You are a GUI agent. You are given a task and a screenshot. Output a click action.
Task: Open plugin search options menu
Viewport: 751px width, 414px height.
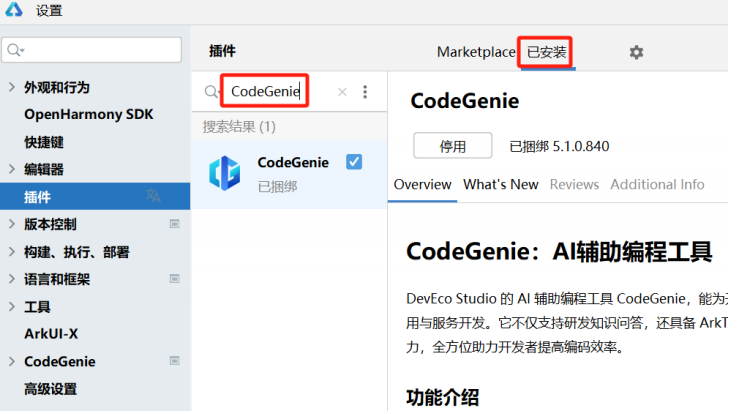point(365,92)
